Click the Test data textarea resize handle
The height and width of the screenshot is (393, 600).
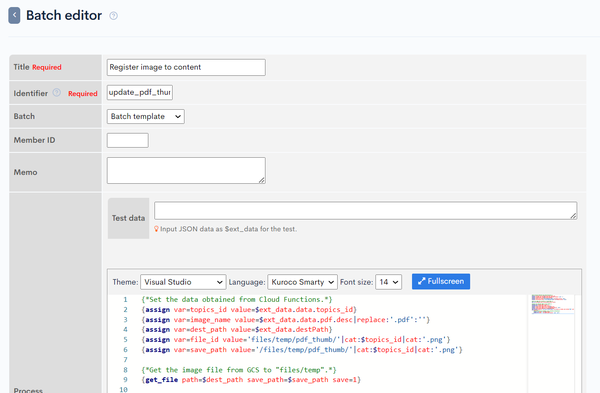tap(573, 216)
